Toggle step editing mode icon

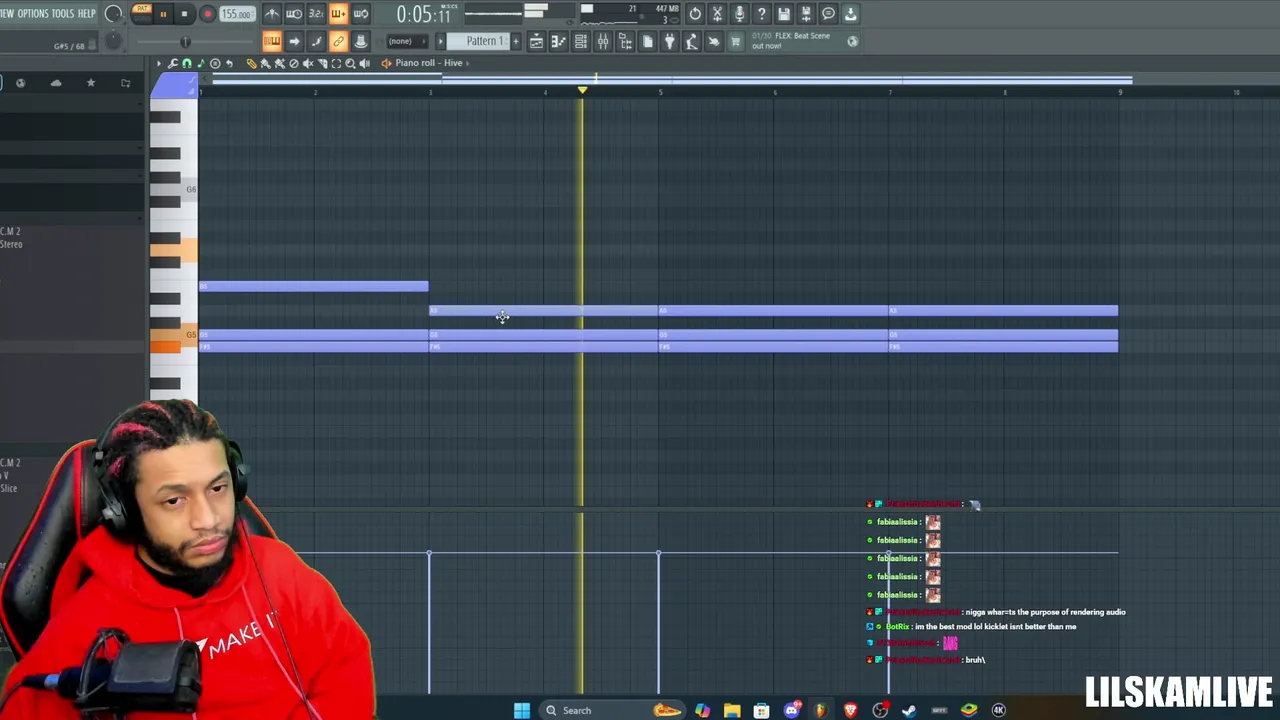pos(316,41)
